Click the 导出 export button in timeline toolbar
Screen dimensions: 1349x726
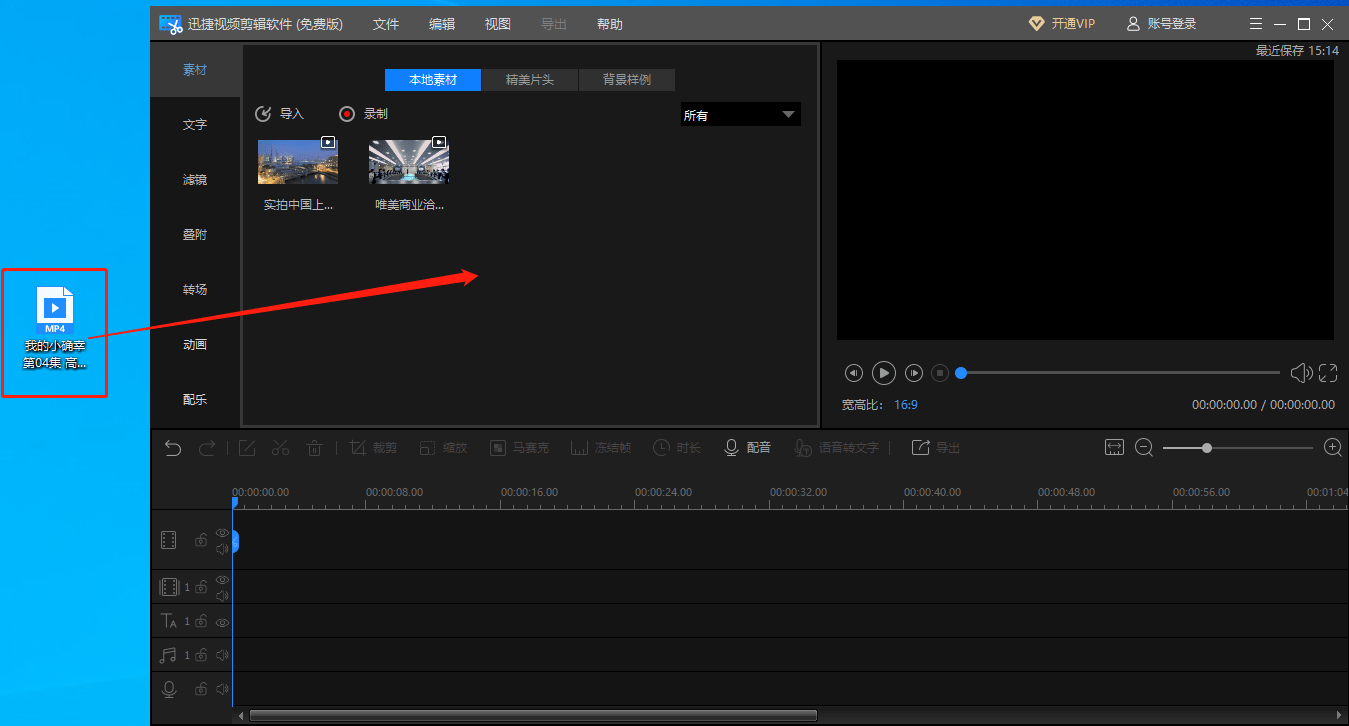936,448
